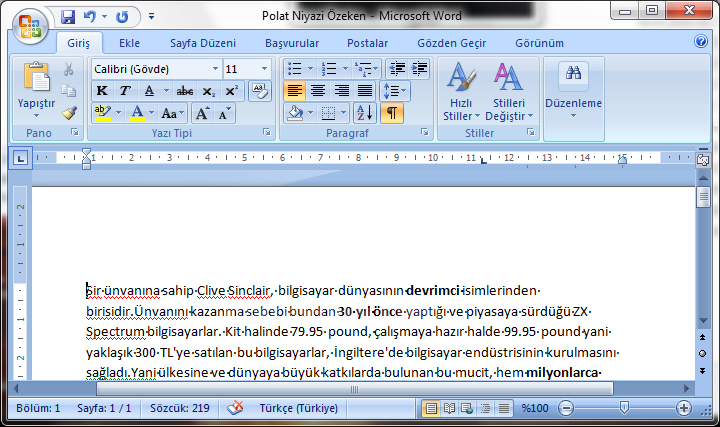
Task: Open the font size 11 dropdown
Action: [x=264, y=69]
